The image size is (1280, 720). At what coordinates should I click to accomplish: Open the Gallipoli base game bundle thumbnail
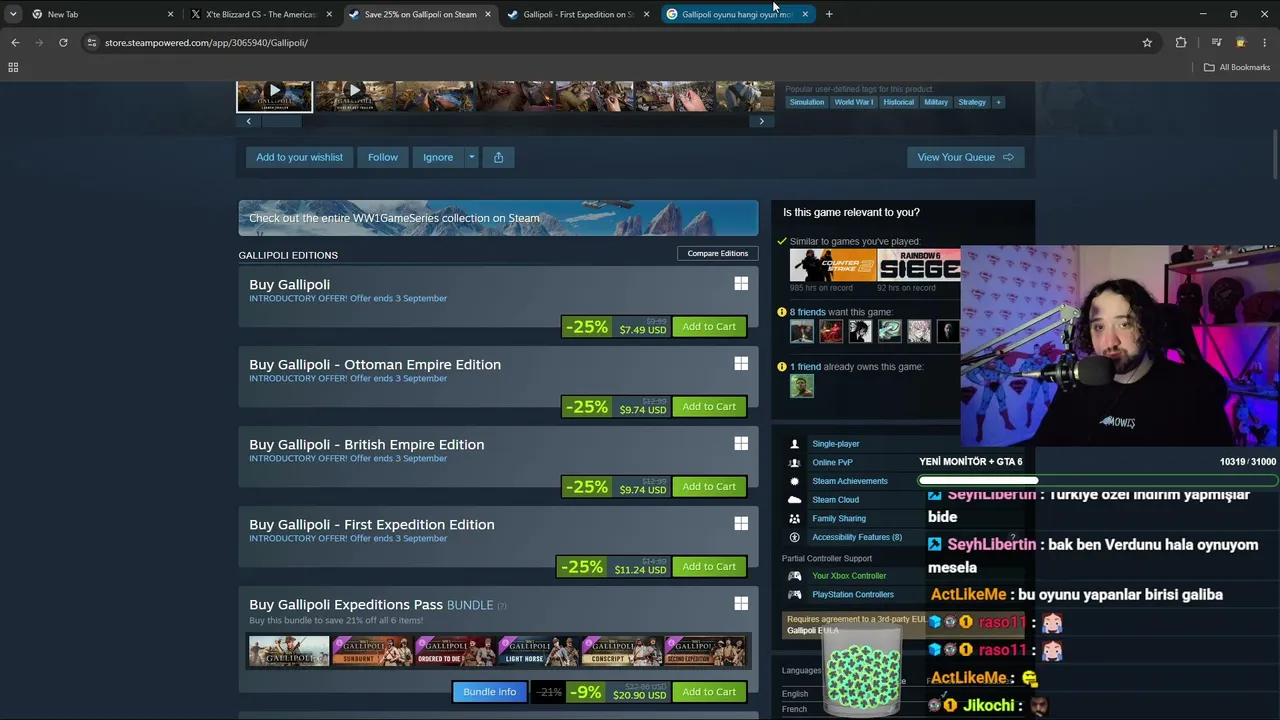(x=289, y=651)
